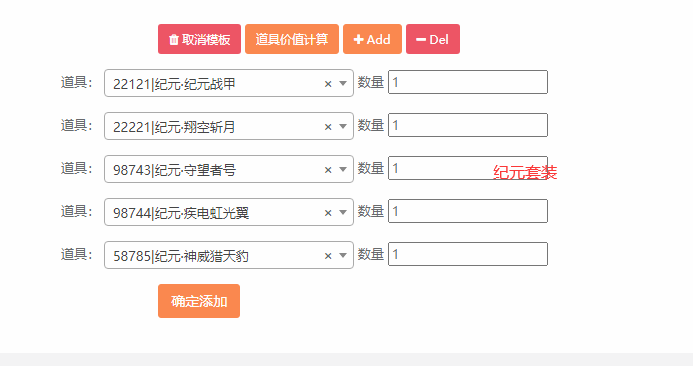
Task: Confirm with the 确定添加 button
Action: [x=199, y=301]
